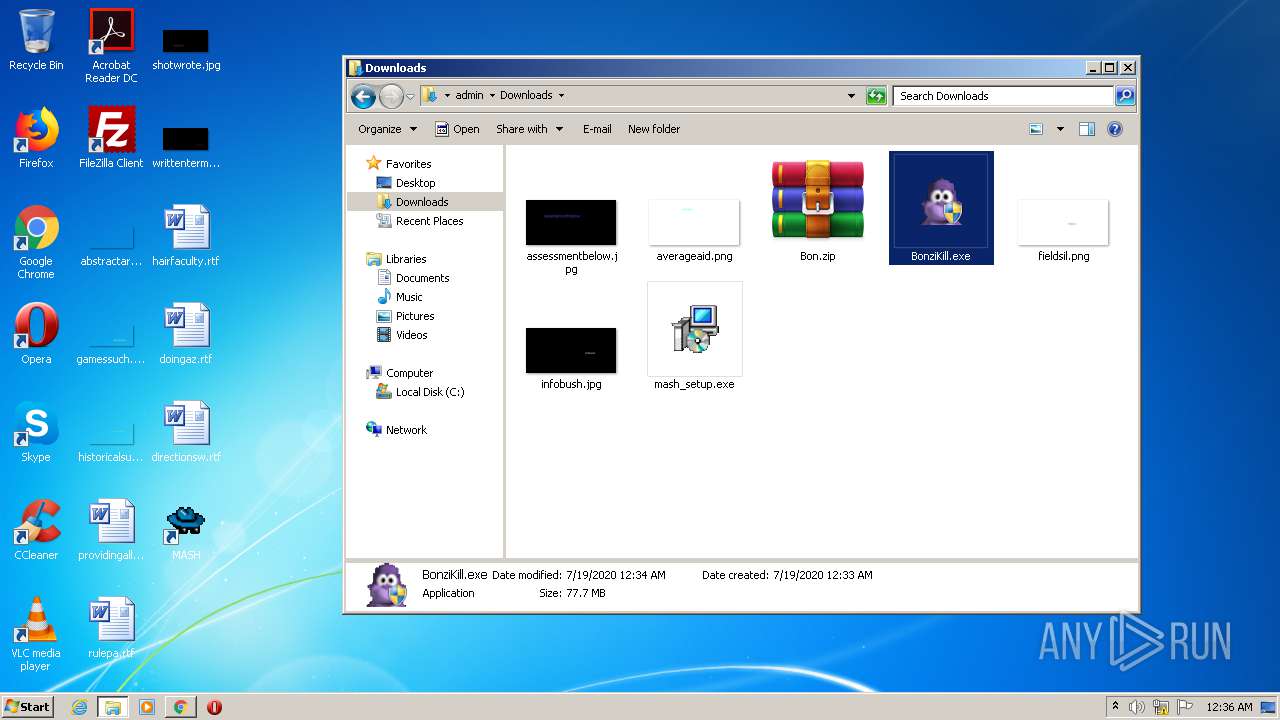Click the Search Downloads field
Viewport: 1280px width, 720px height.
coord(1003,96)
